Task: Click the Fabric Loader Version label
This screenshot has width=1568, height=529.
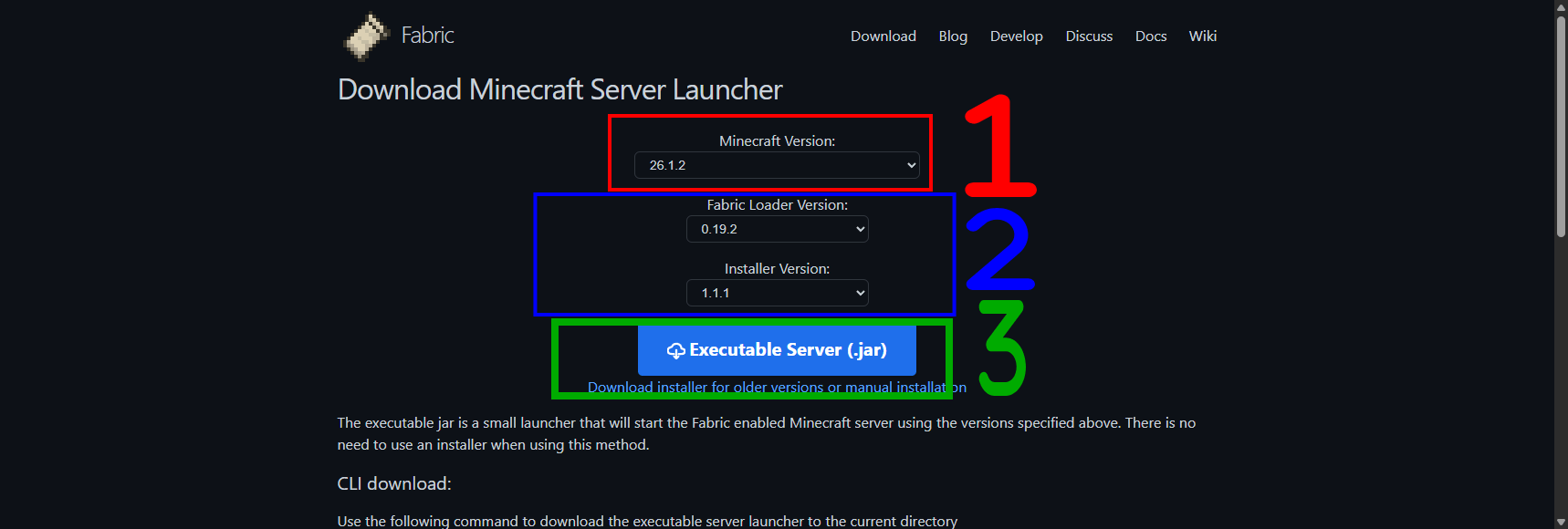Action: (778, 205)
